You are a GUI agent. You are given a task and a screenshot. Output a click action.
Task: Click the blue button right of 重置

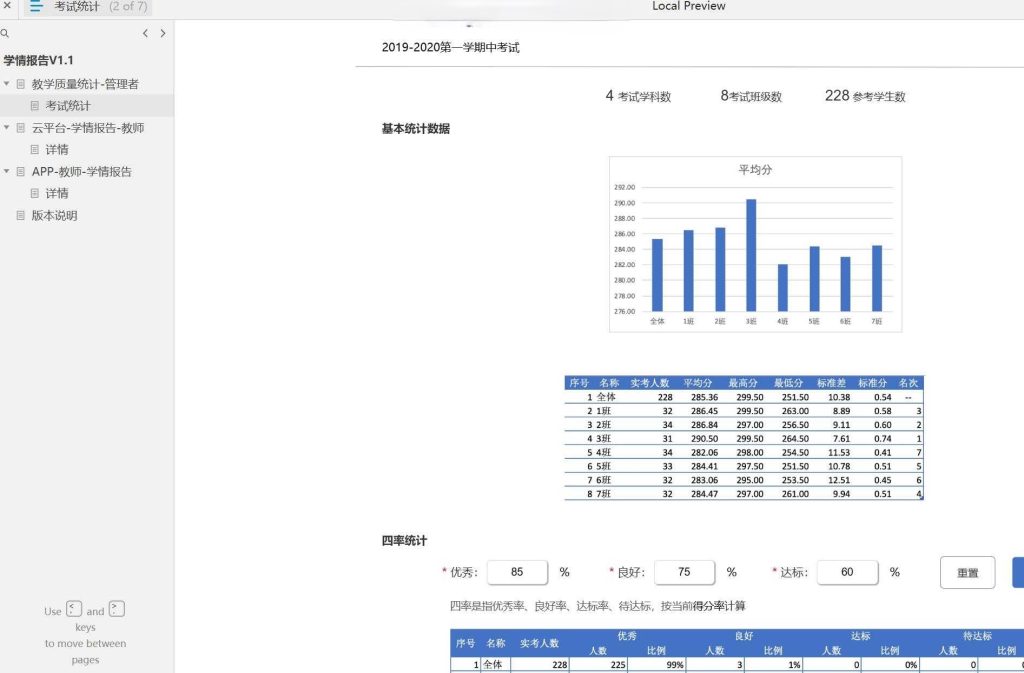pos(1020,572)
